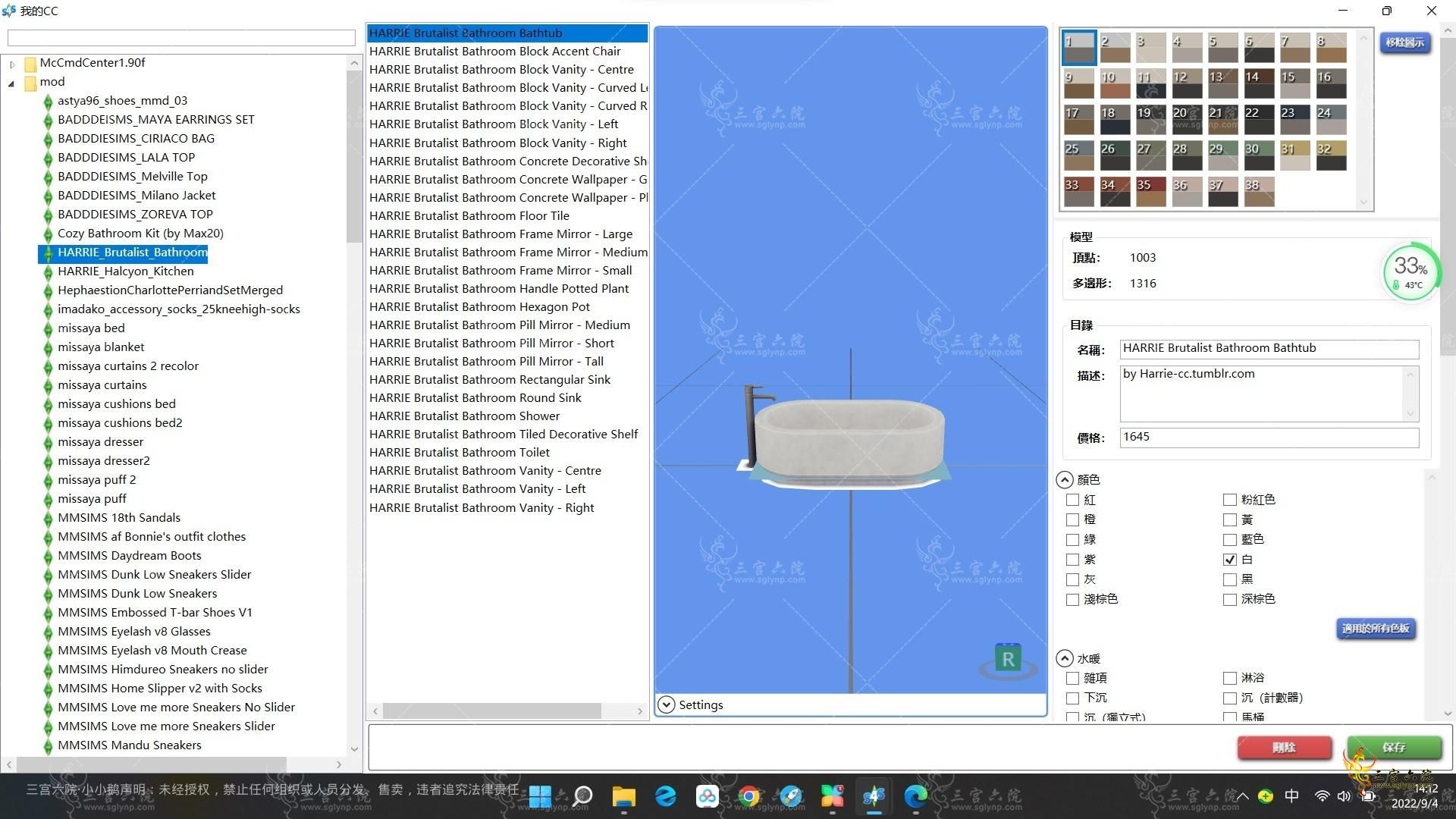The image size is (1456, 819).
Task: Click the 價格 price field showing 1645
Action: 1269,438
